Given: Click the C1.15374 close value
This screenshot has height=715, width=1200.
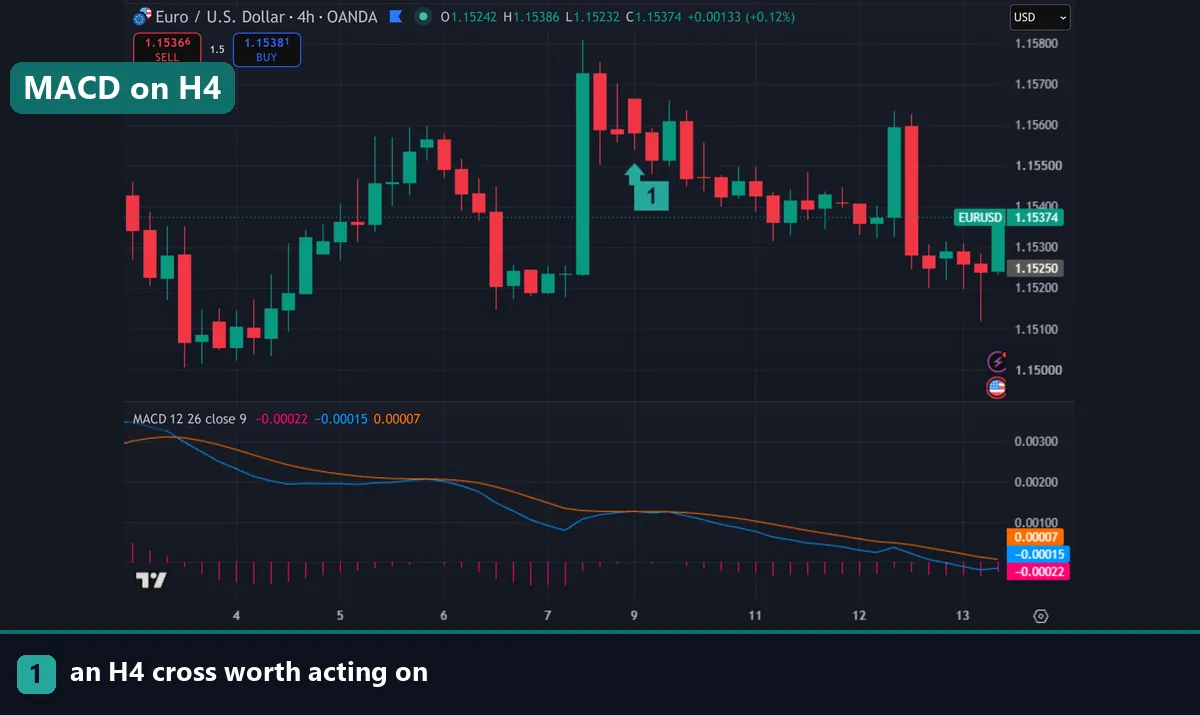Looking at the screenshot, I should (654, 17).
